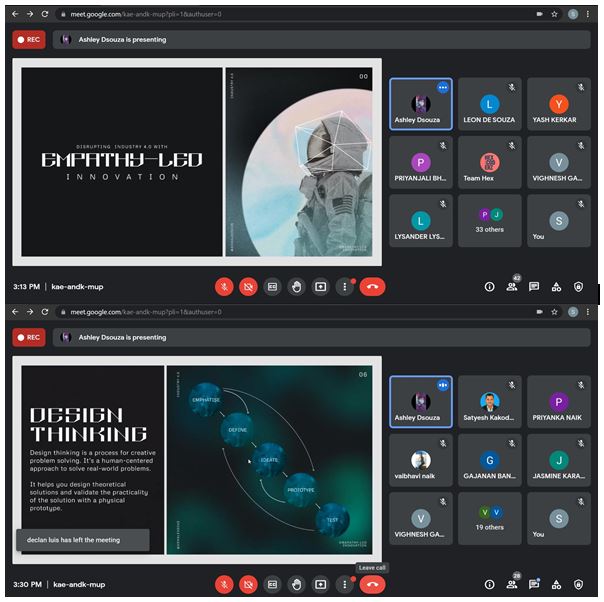Toggle captions in the 3:30 PM meeting window
The width and height of the screenshot is (604, 602).
pos(272,585)
